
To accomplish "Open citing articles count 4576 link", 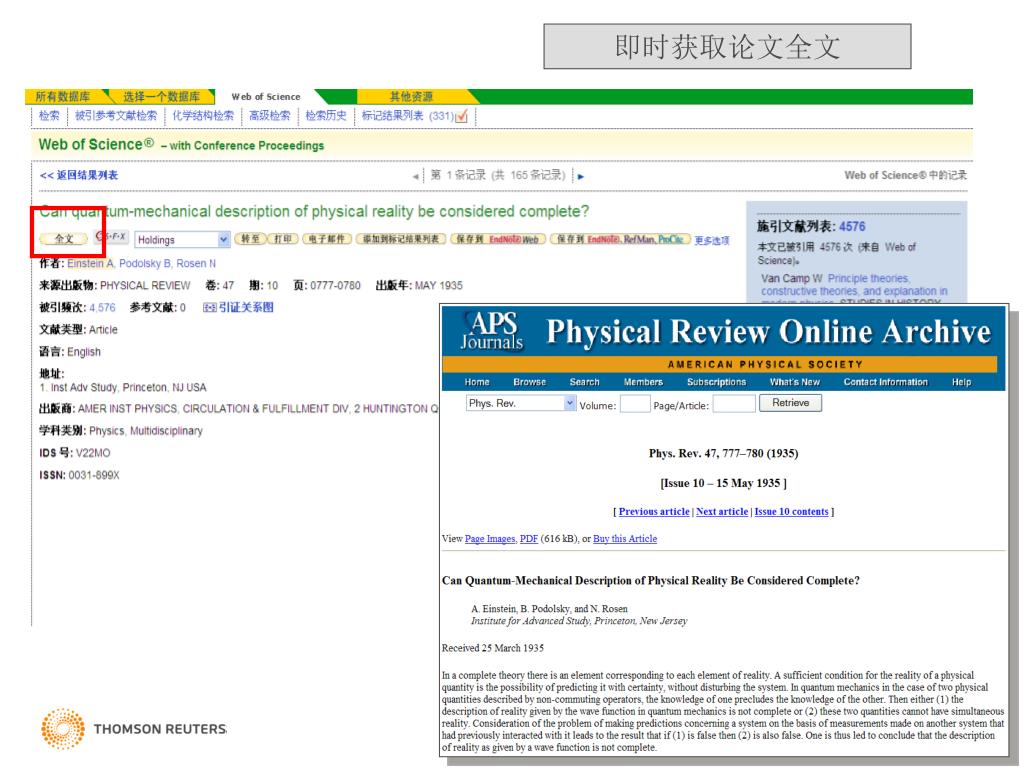I will point(852,227).
